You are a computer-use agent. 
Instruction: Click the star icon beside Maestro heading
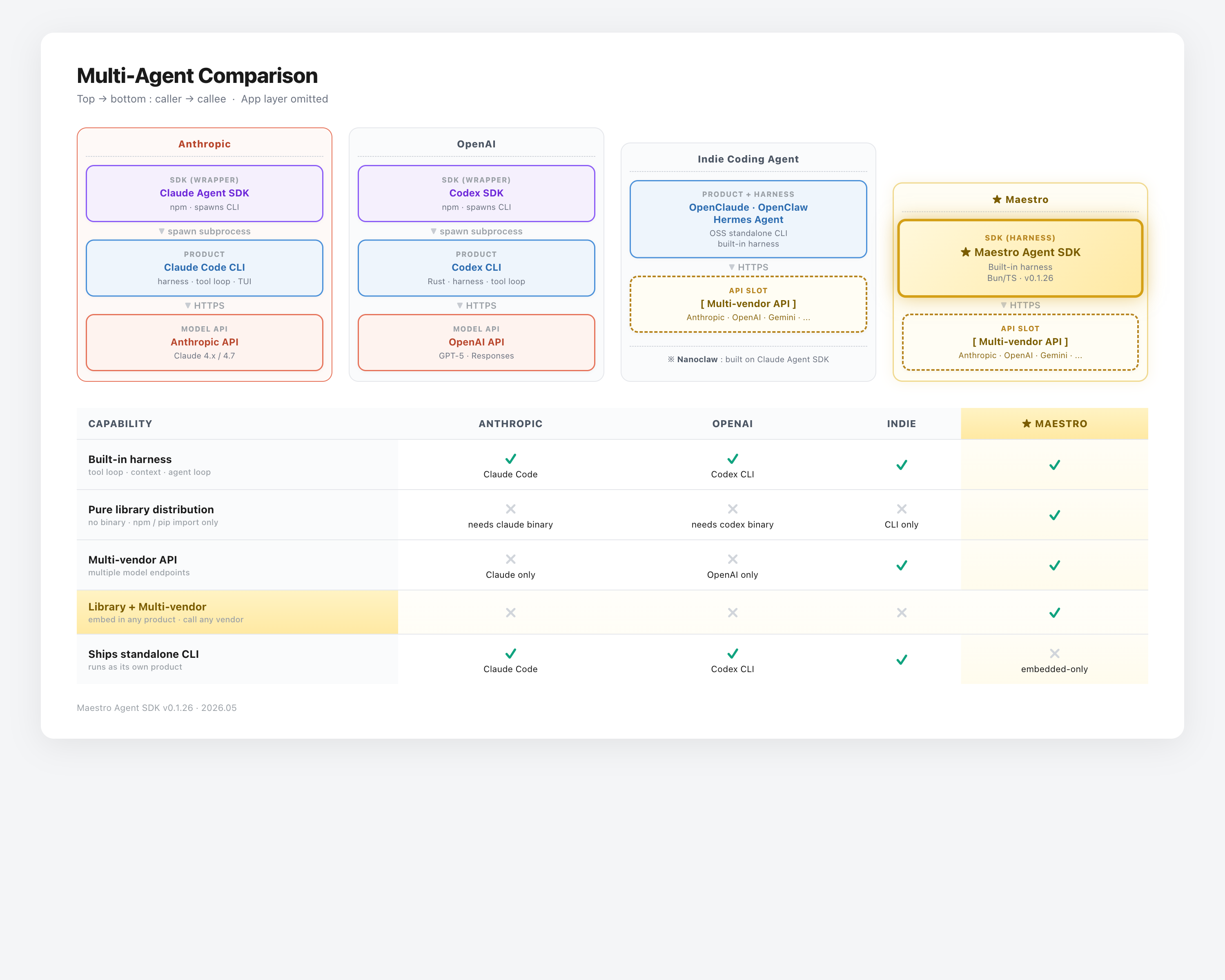(997, 199)
